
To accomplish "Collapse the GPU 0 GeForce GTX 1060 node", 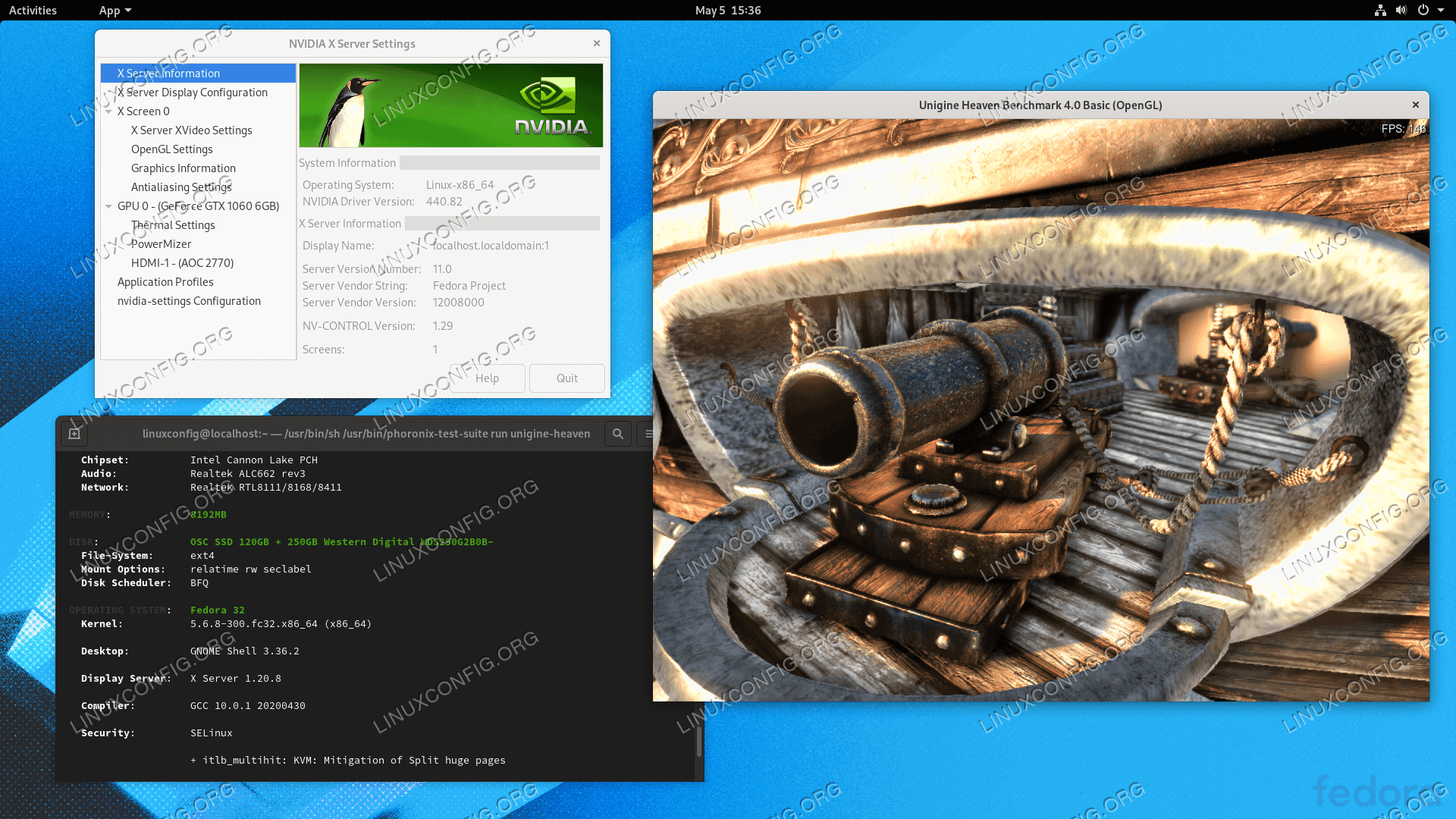I will 108,206.
